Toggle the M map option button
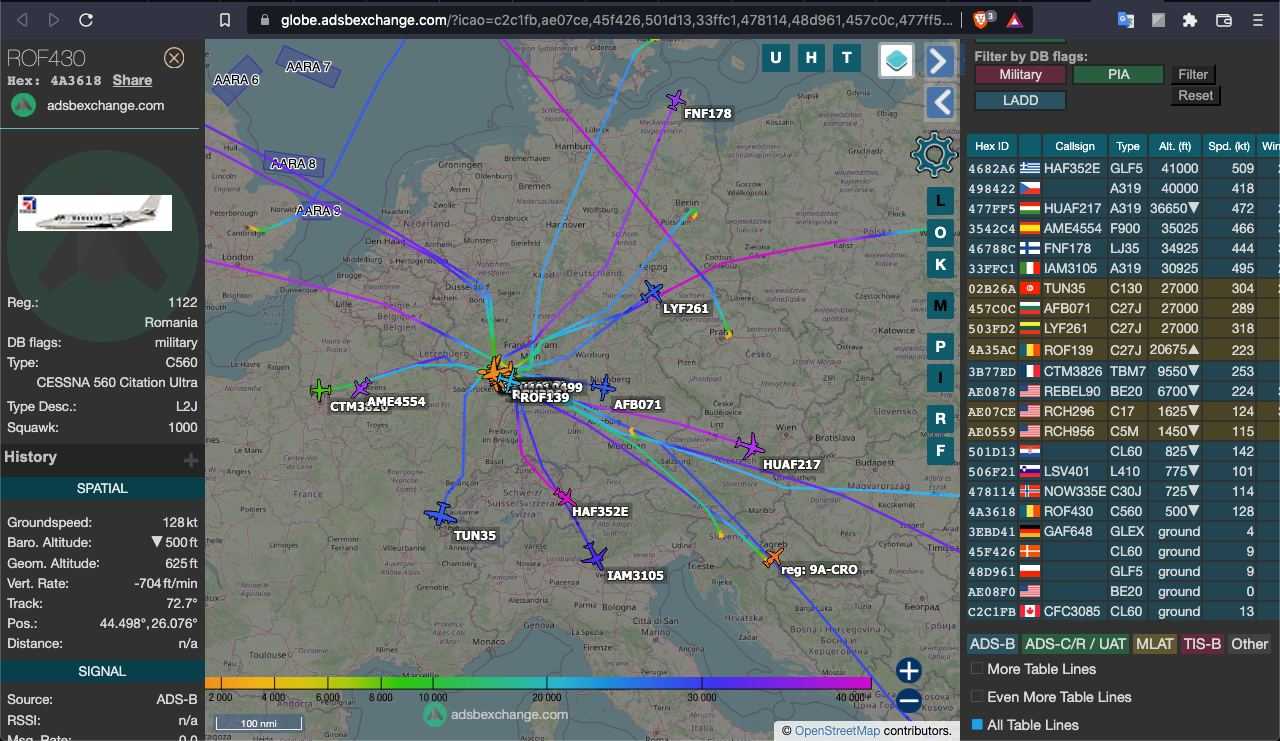This screenshot has width=1280, height=741. point(940,305)
